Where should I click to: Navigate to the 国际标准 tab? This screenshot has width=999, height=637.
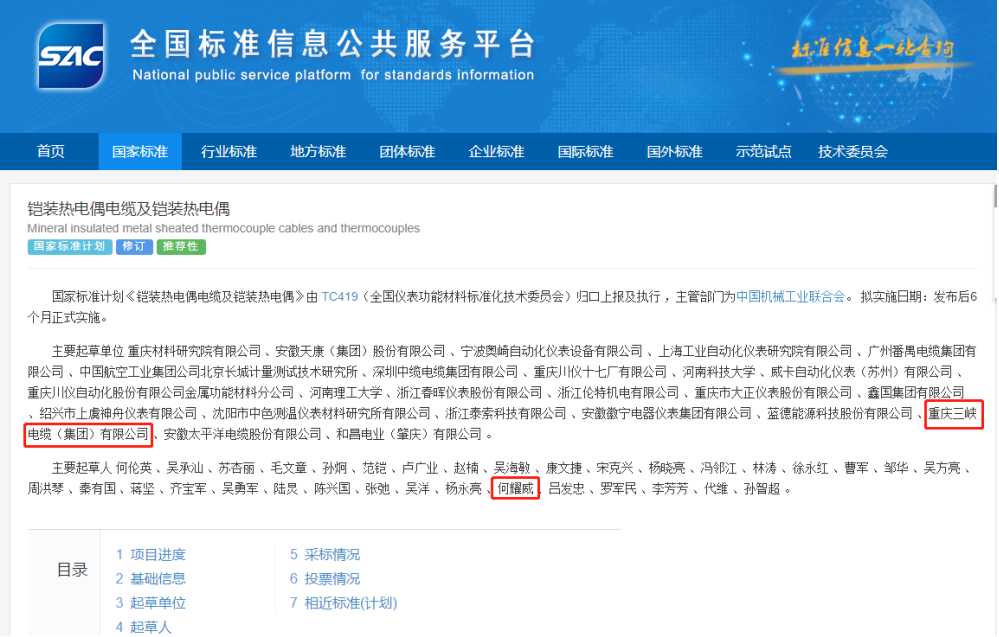586,152
